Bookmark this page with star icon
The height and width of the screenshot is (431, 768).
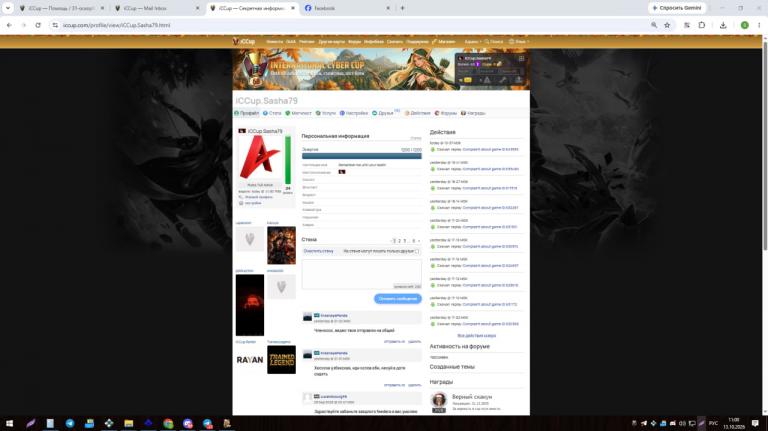667,25
